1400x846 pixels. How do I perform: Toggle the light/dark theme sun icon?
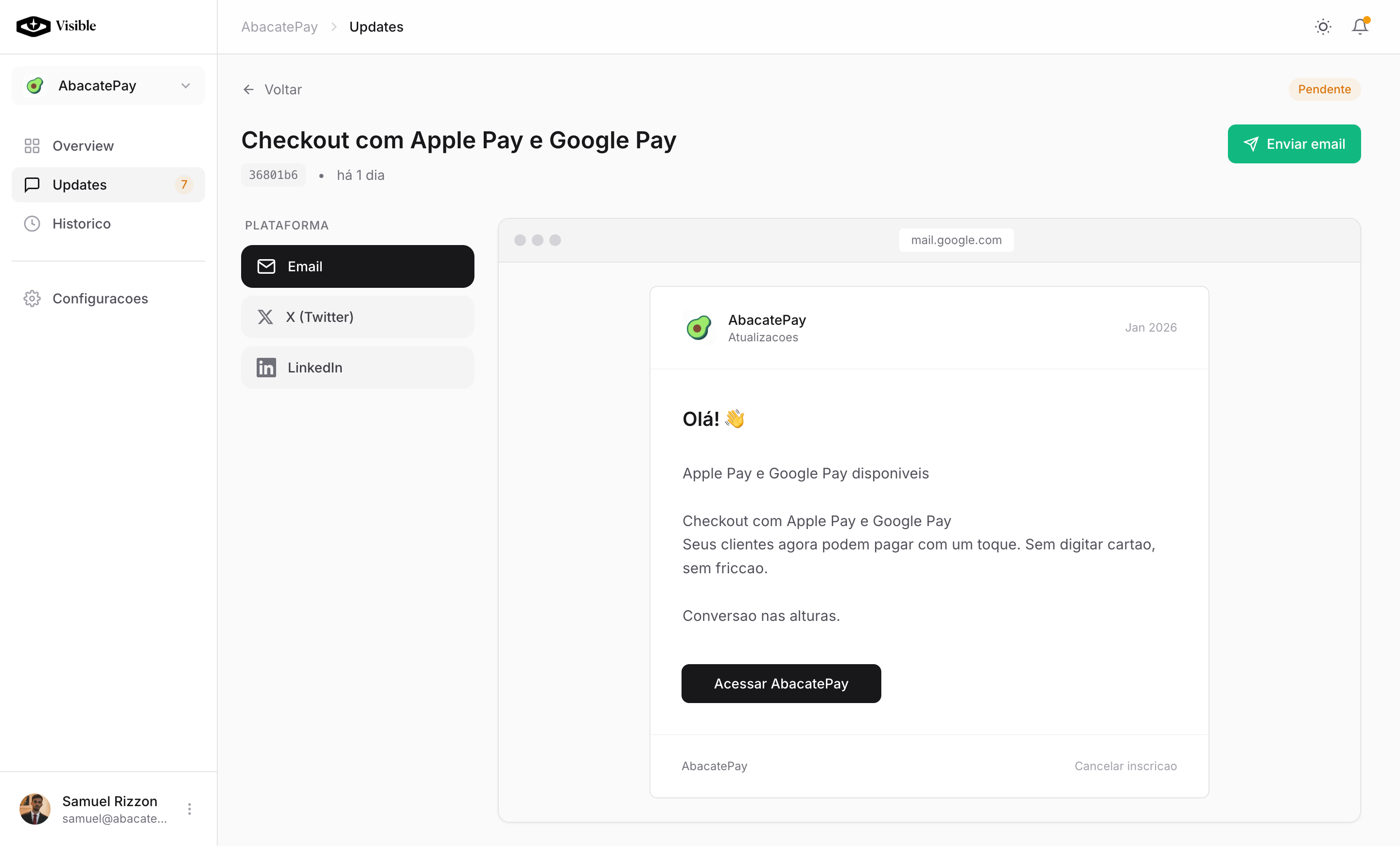click(x=1323, y=27)
